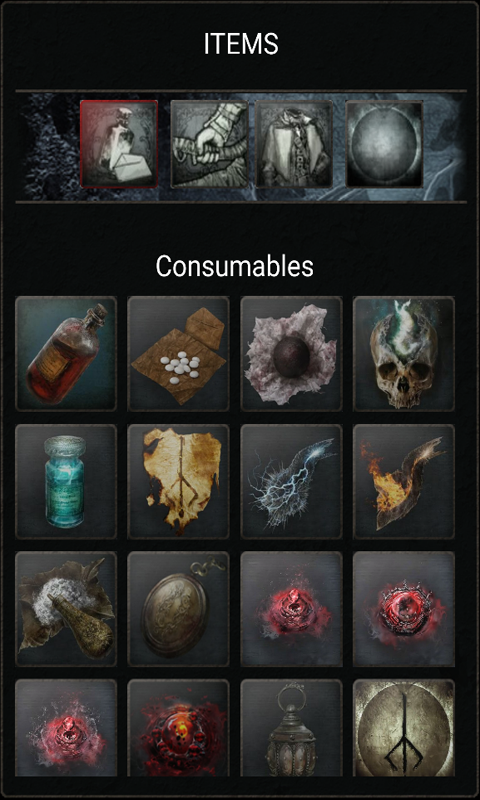This screenshot has height=800, width=480.
Task: Select the bronze oval locket item
Action: [x=179, y=609]
